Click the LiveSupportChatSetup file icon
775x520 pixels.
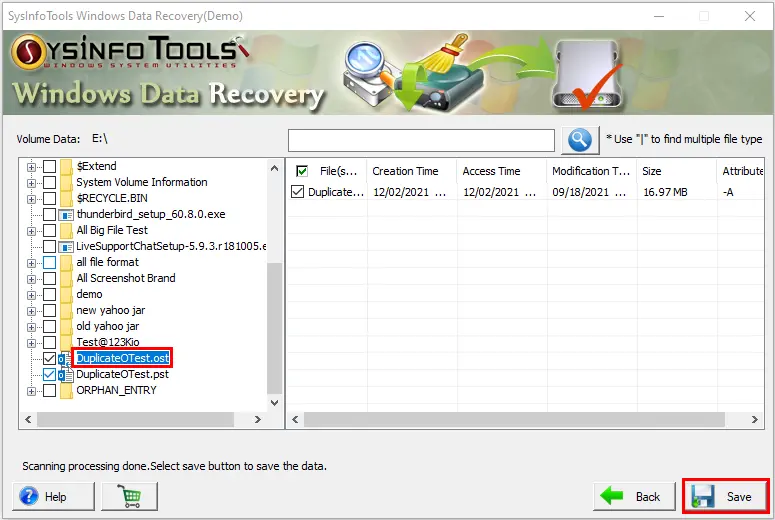pos(66,247)
